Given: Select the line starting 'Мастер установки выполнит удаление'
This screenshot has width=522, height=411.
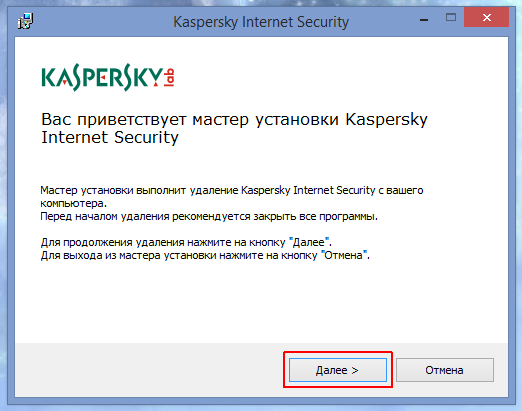Looking at the screenshot, I should coord(232,190).
